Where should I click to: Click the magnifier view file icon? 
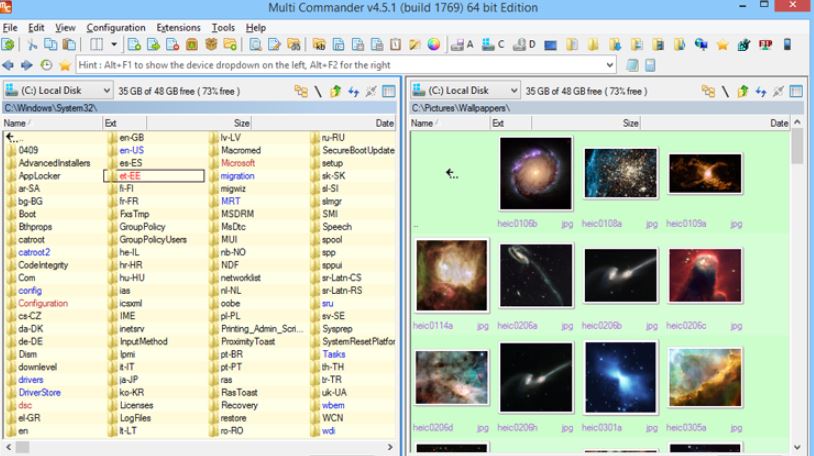[255, 45]
